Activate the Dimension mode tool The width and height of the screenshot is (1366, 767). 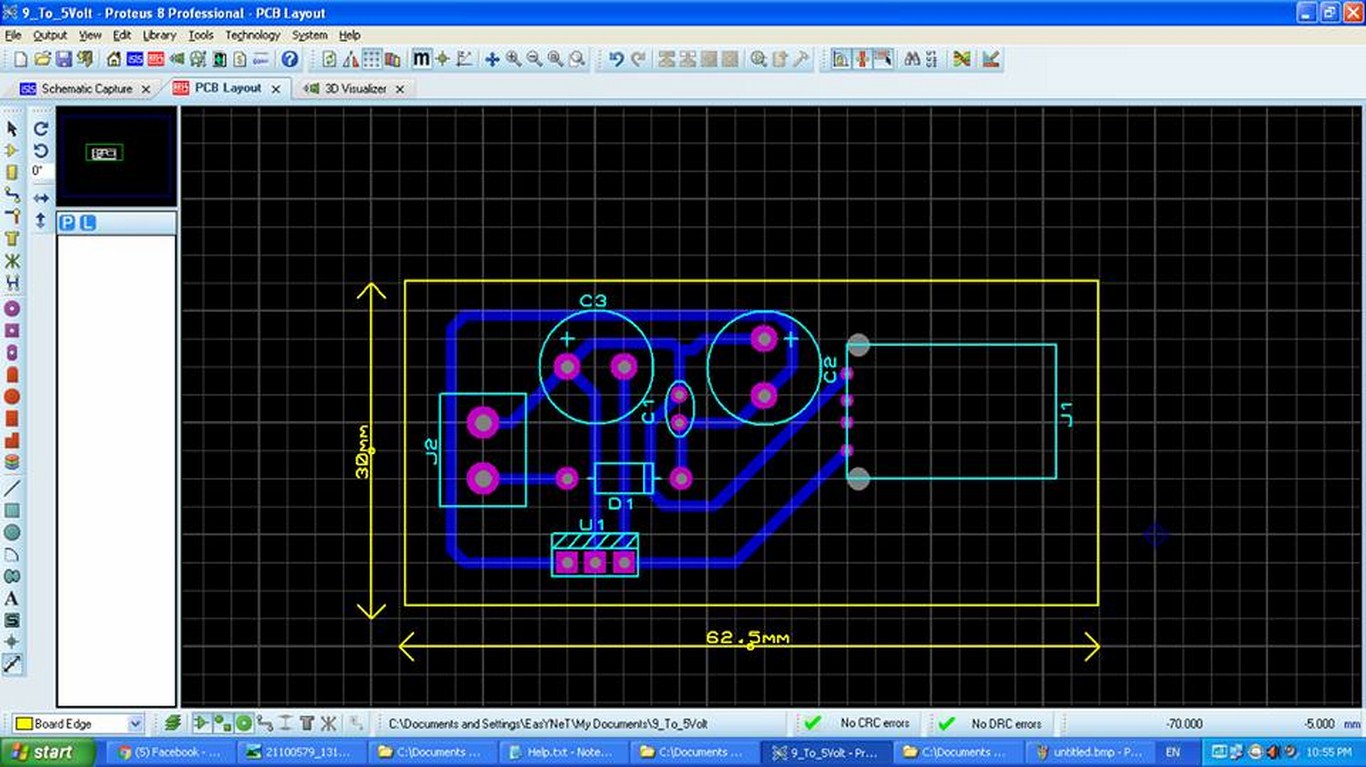pos(12,663)
